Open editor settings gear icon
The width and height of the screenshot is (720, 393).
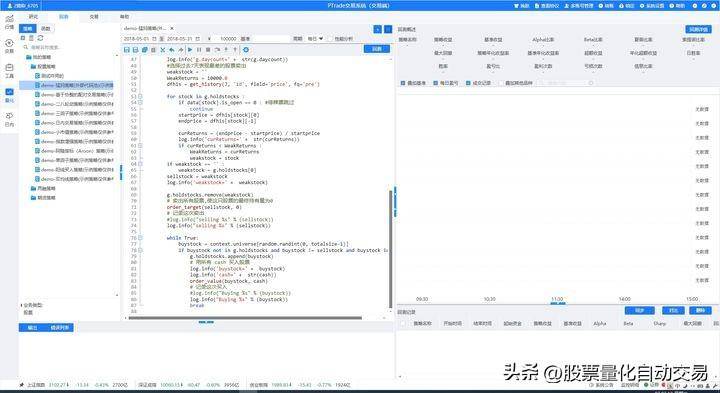(x=246, y=50)
